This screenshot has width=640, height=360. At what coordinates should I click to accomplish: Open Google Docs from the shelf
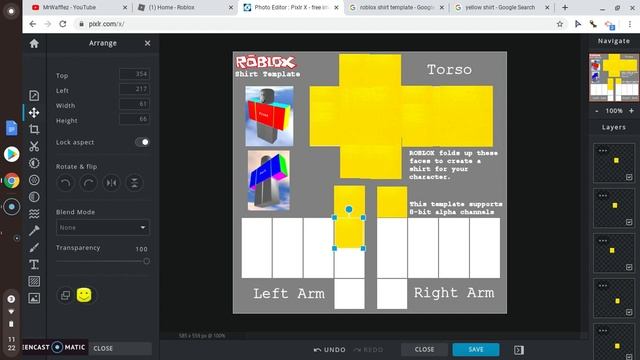click(11, 128)
